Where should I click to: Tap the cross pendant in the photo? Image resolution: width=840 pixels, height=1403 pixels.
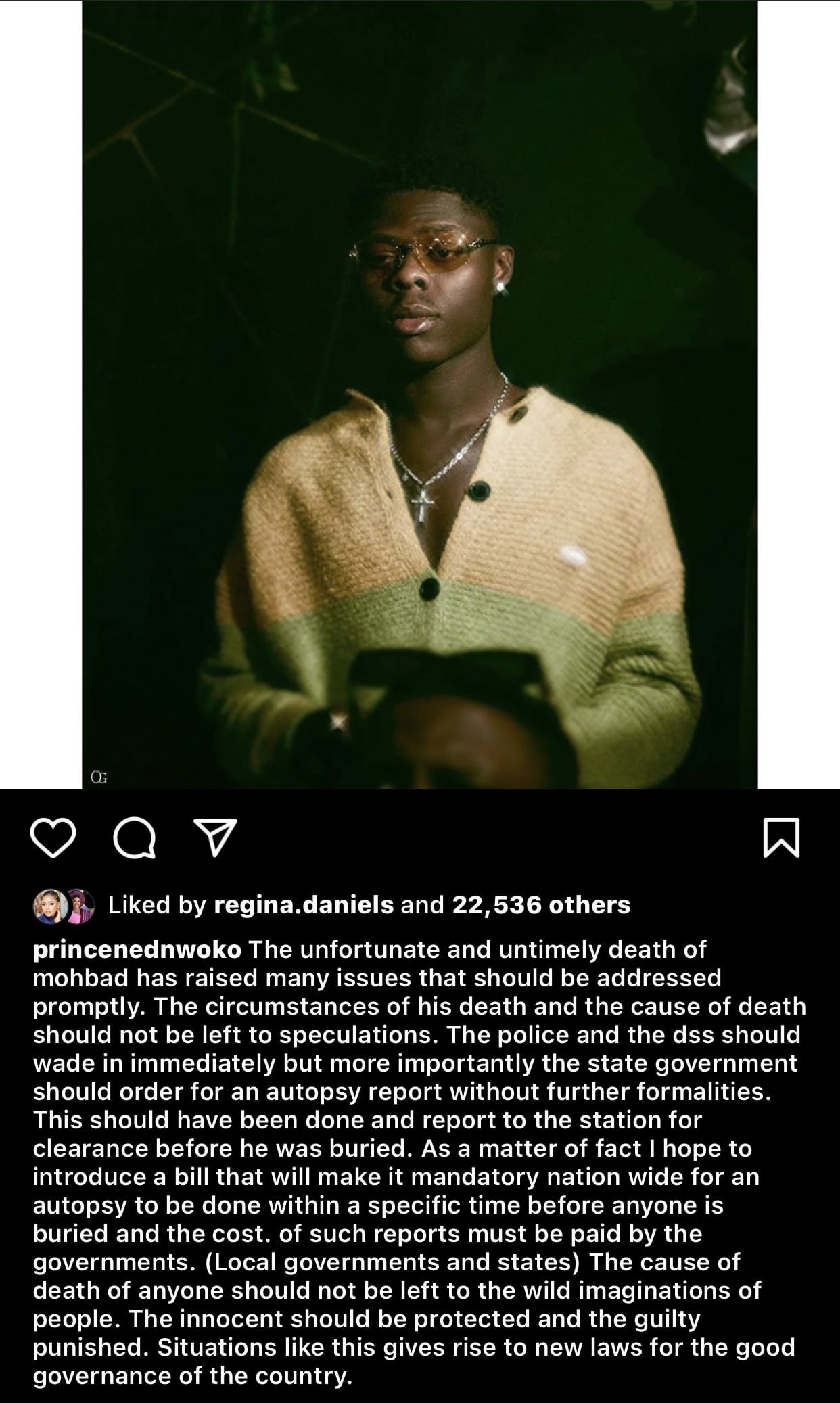[x=420, y=505]
